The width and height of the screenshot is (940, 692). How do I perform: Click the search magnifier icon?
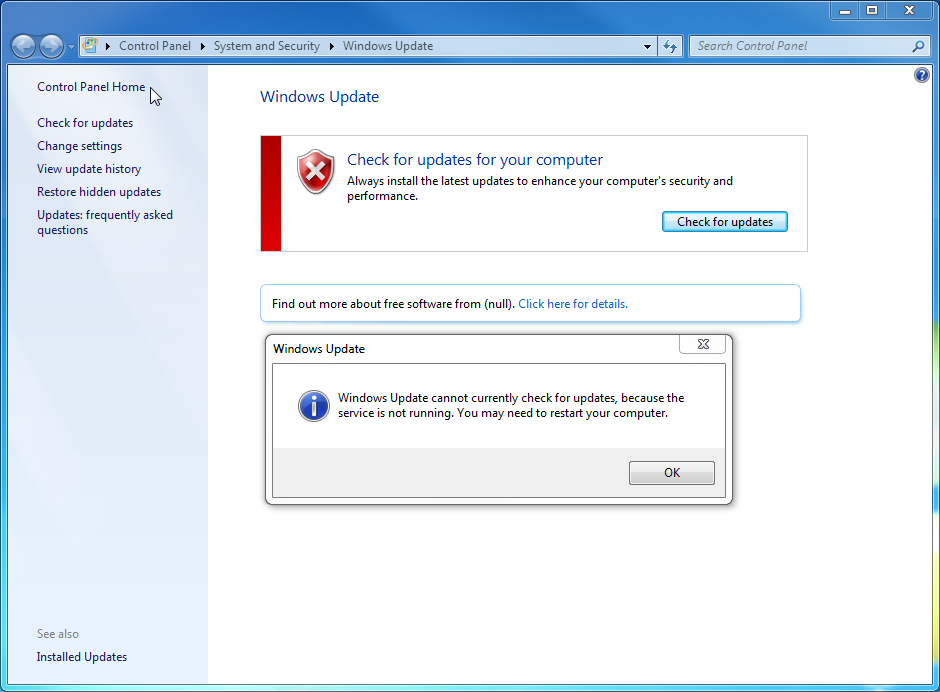click(918, 46)
